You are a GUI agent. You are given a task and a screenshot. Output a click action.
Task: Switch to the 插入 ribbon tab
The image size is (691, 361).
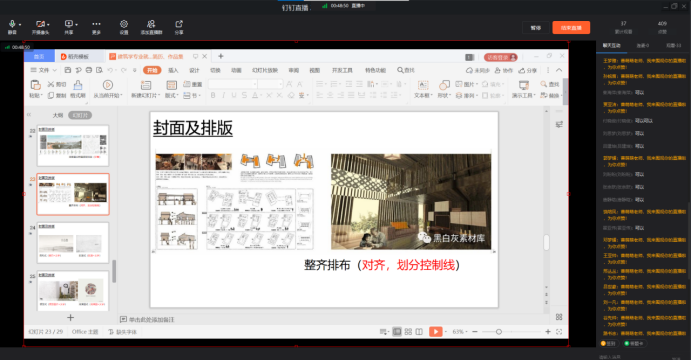click(x=173, y=70)
